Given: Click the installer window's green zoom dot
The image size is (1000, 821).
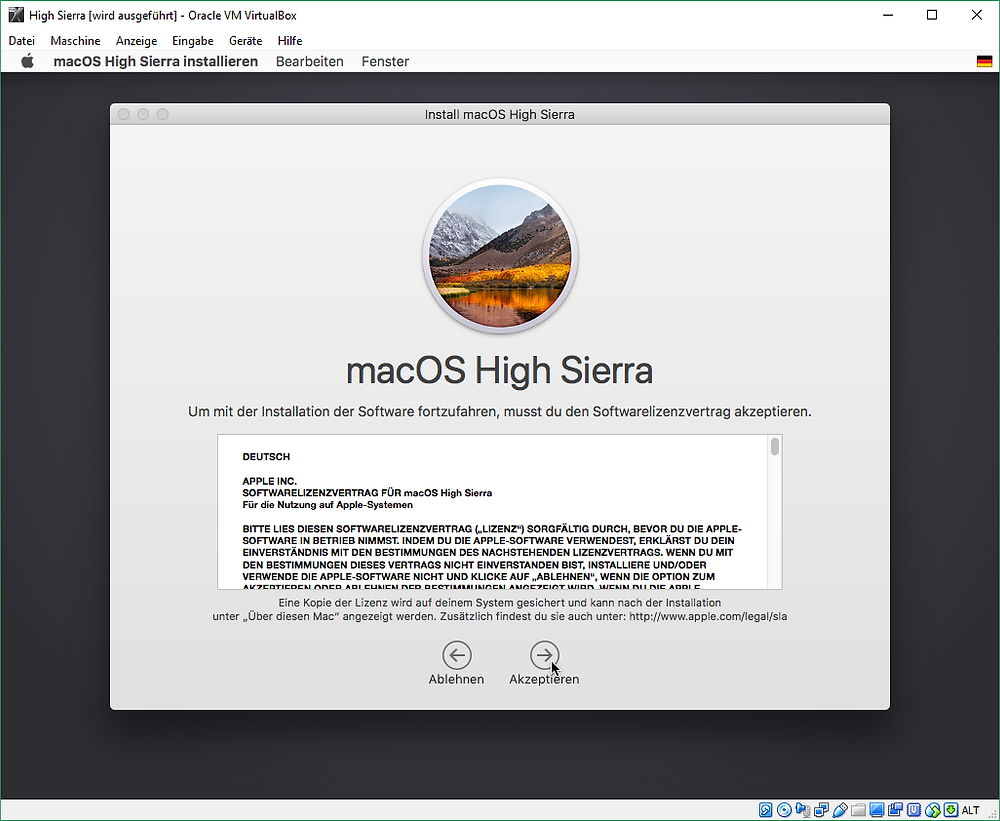Looking at the screenshot, I should tap(163, 114).
